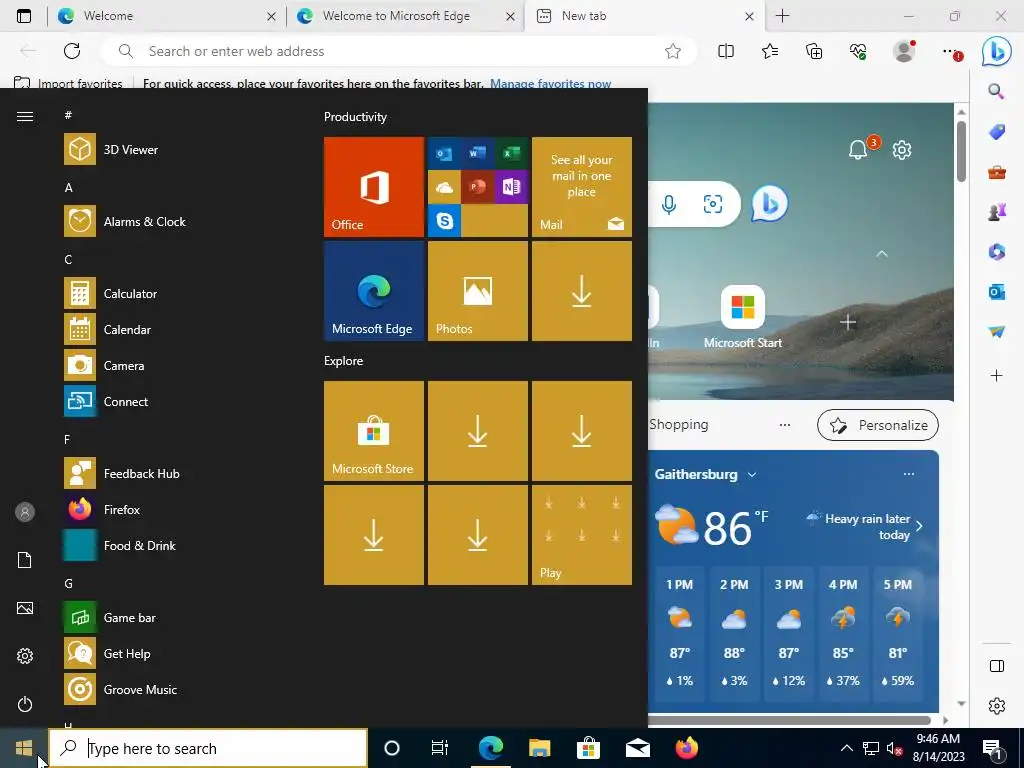Open Microsoft Store on the taskbar
This screenshot has height=768, width=1024.
[588, 748]
